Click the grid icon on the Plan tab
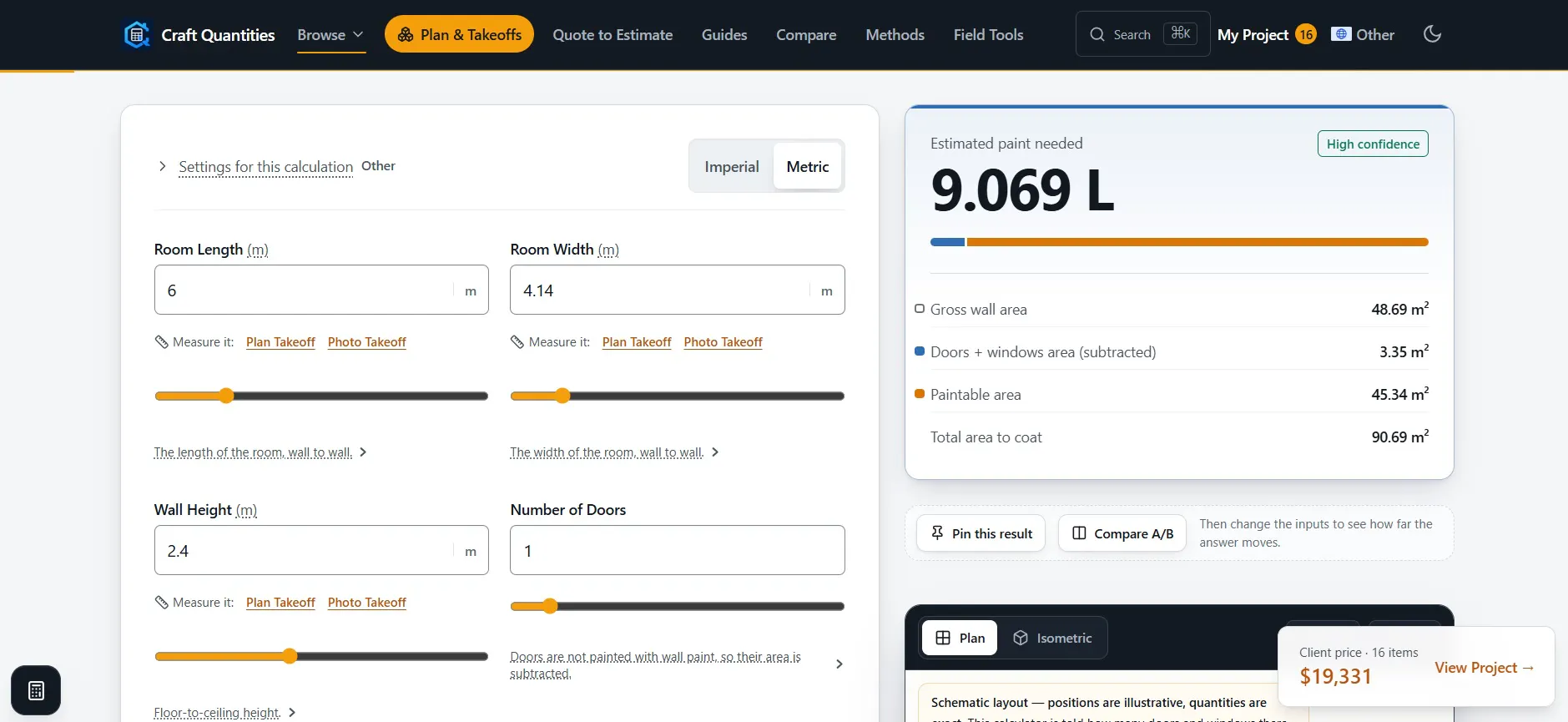This screenshot has height=722, width=1568. pos(943,638)
